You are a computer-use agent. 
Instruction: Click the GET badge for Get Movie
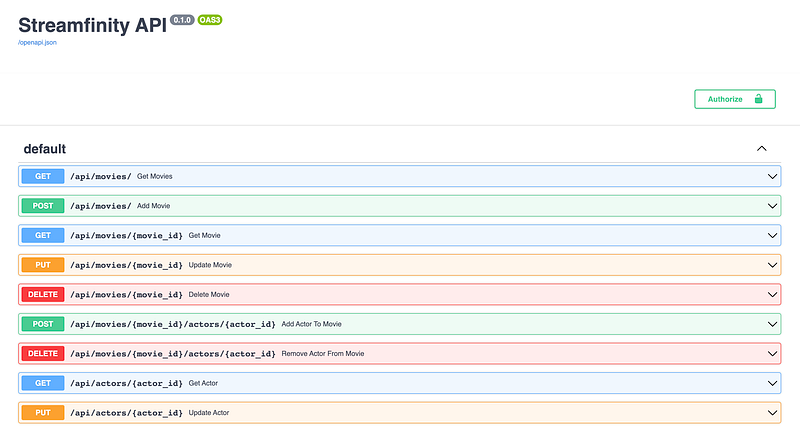pyautogui.click(x=43, y=236)
